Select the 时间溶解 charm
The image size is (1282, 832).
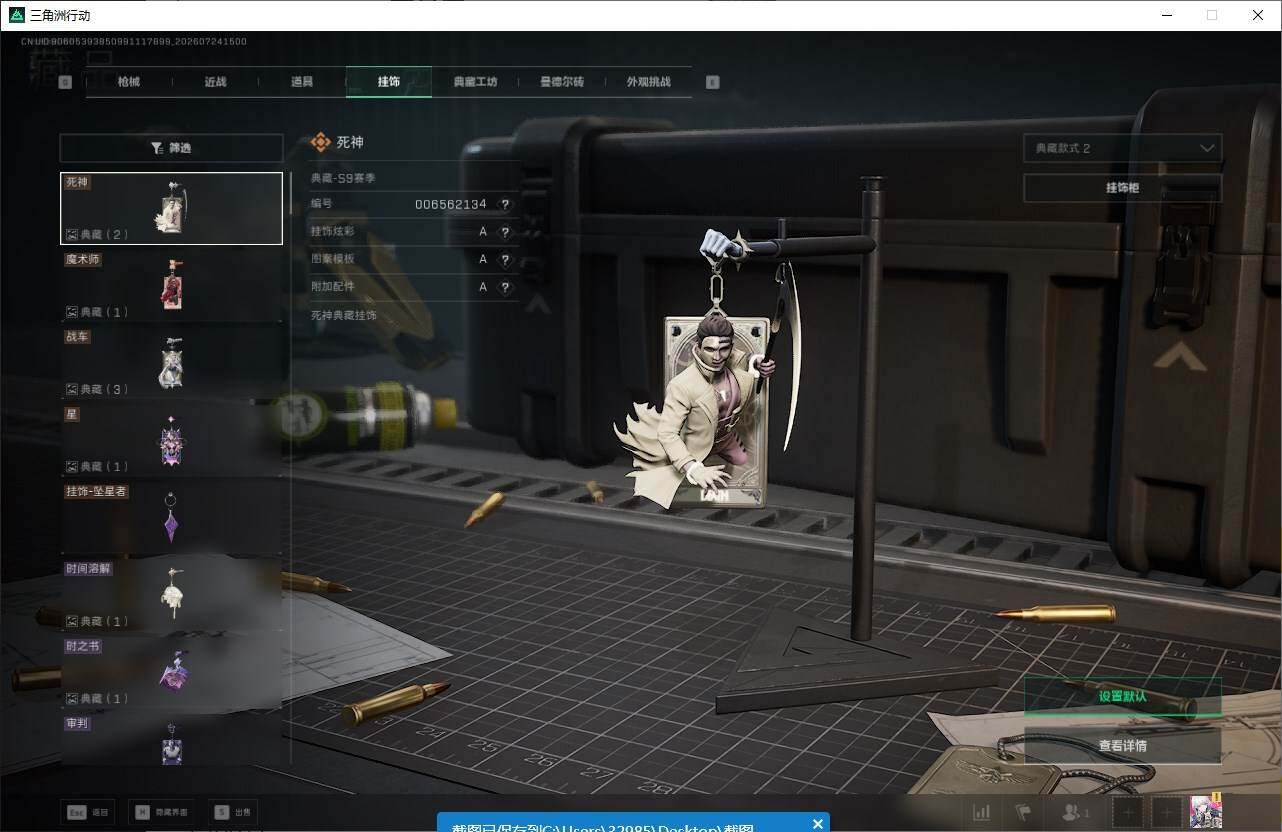pos(171,594)
